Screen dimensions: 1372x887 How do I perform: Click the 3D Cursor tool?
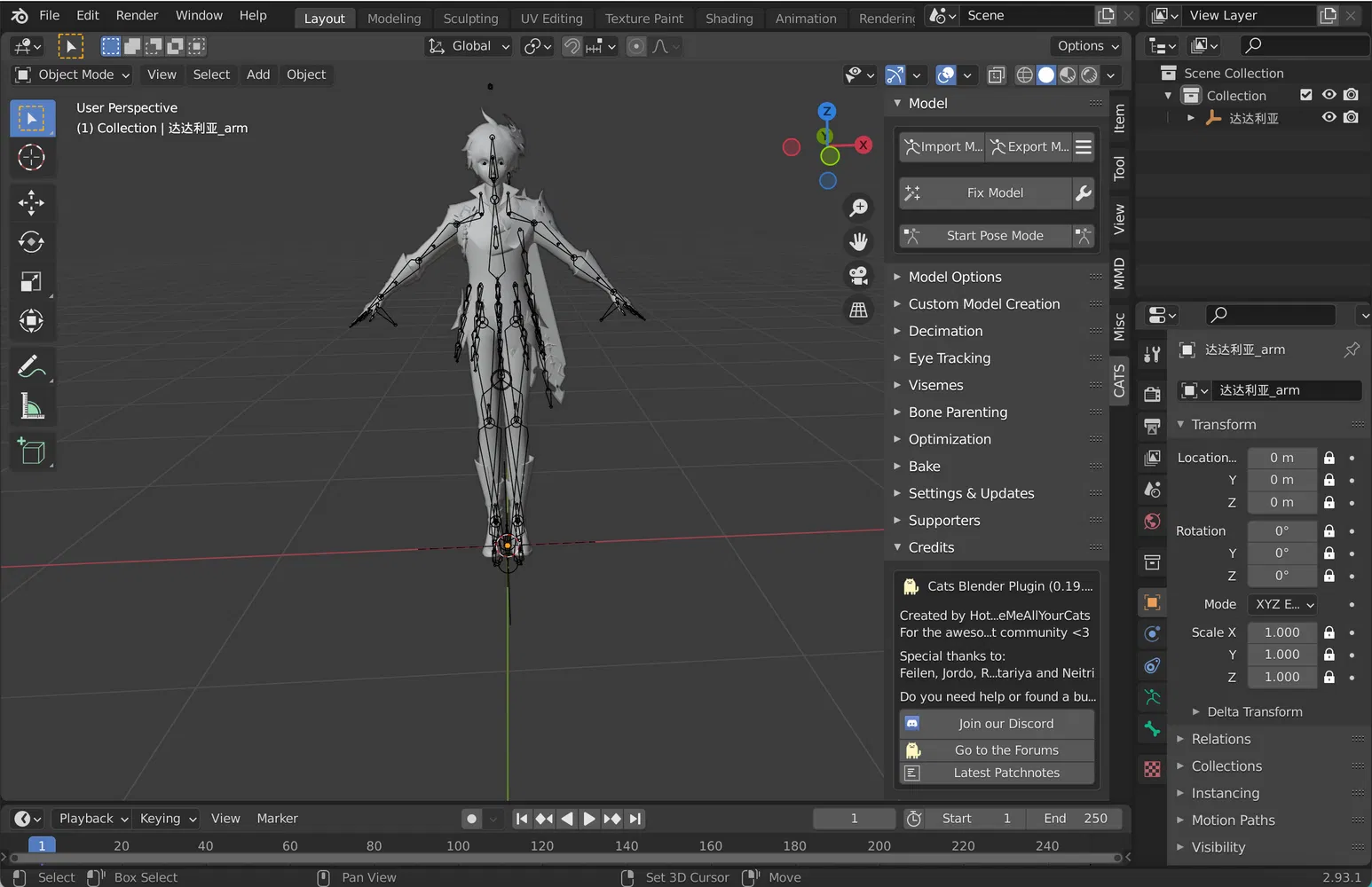(31, 158)
